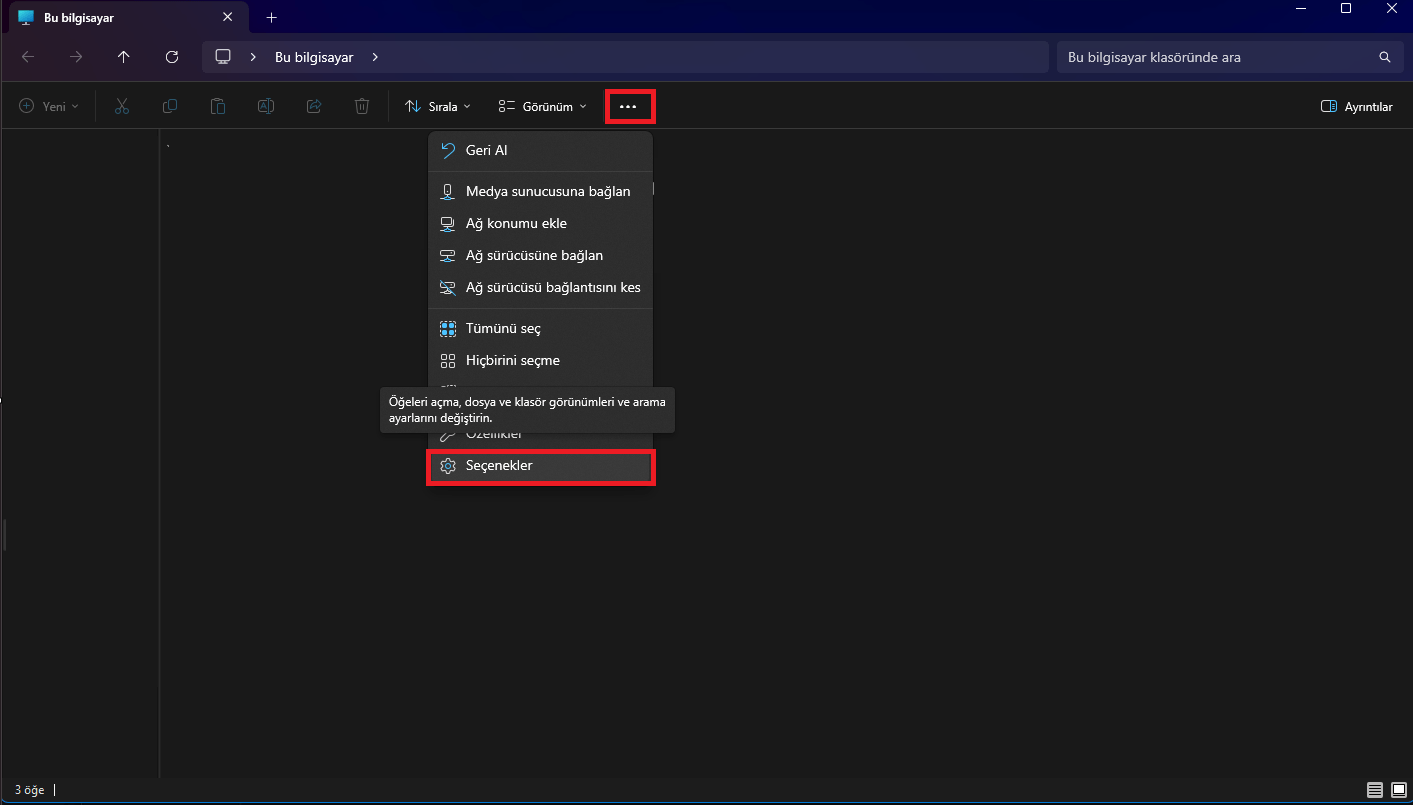The image size is (1413, 805).
Task: Go forward using the forward arrow
Action: point(76,57)
